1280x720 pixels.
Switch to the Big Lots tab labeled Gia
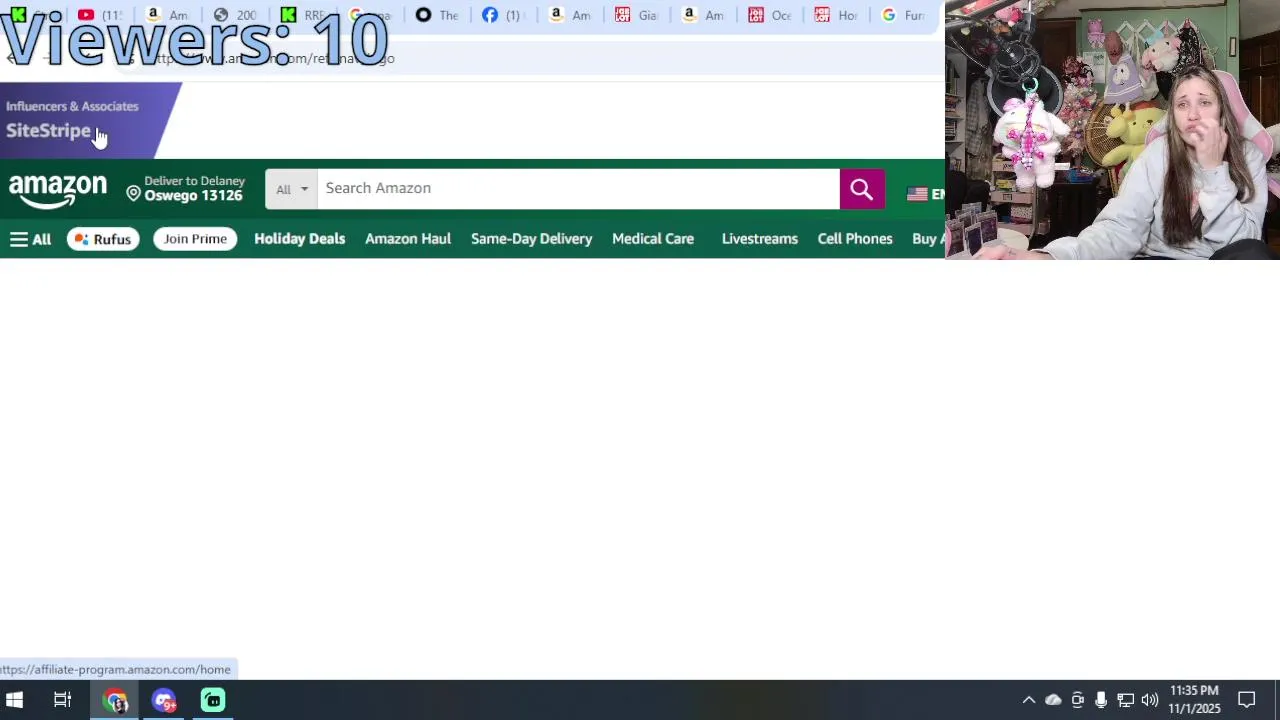[636, 15]
